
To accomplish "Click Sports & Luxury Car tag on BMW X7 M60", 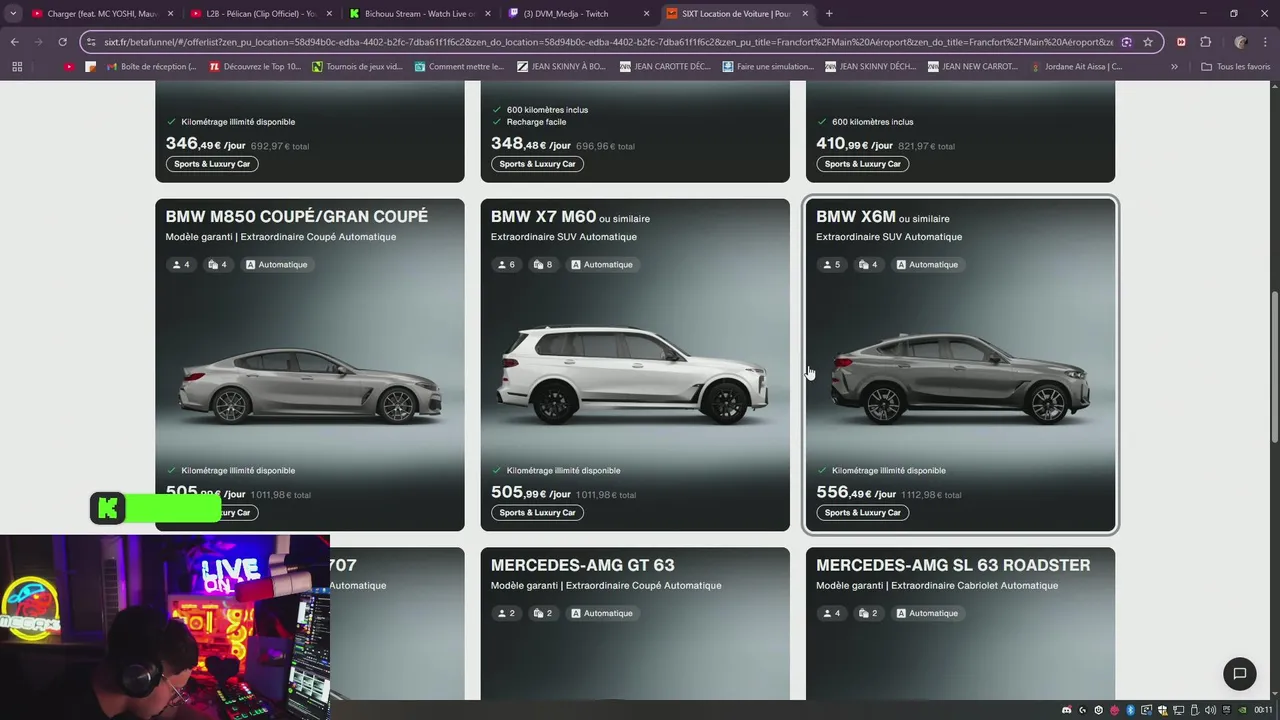I will click(537, 512).
